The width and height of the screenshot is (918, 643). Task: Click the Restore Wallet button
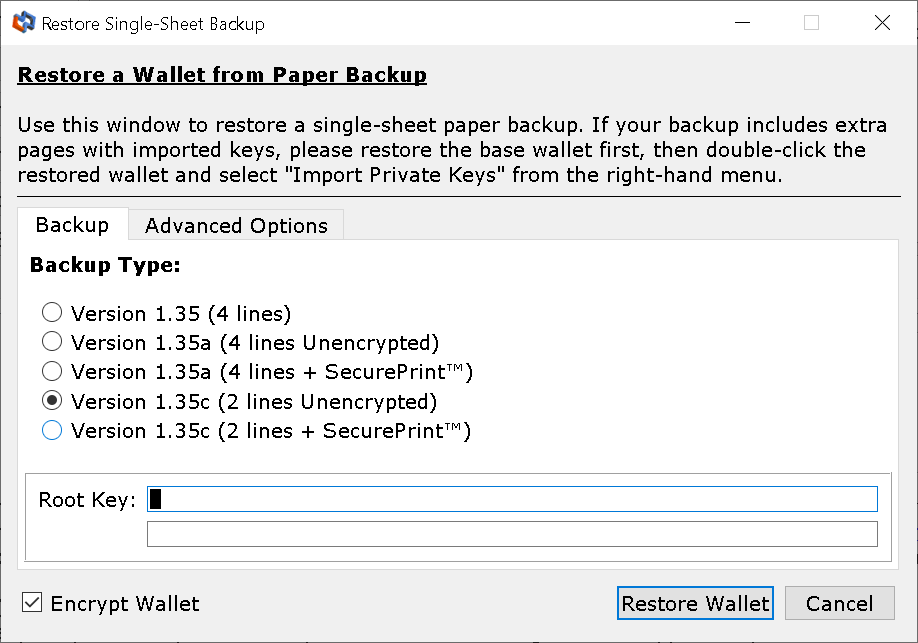click(x=695, y=603)
